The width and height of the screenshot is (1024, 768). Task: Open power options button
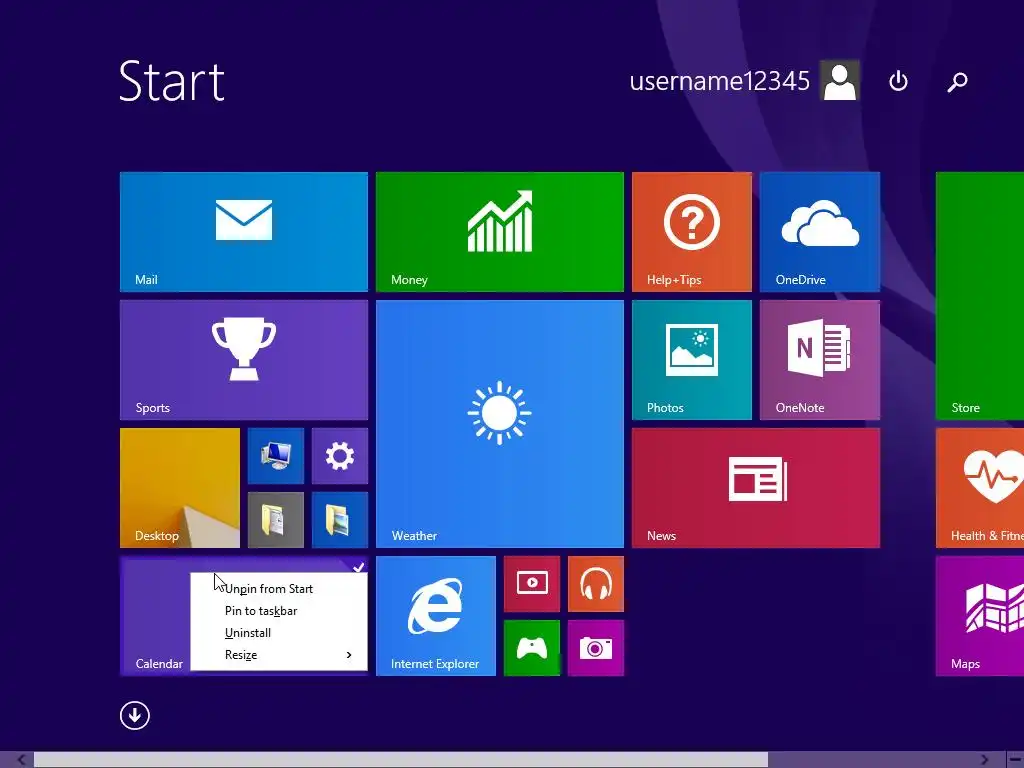click(899, 82)
